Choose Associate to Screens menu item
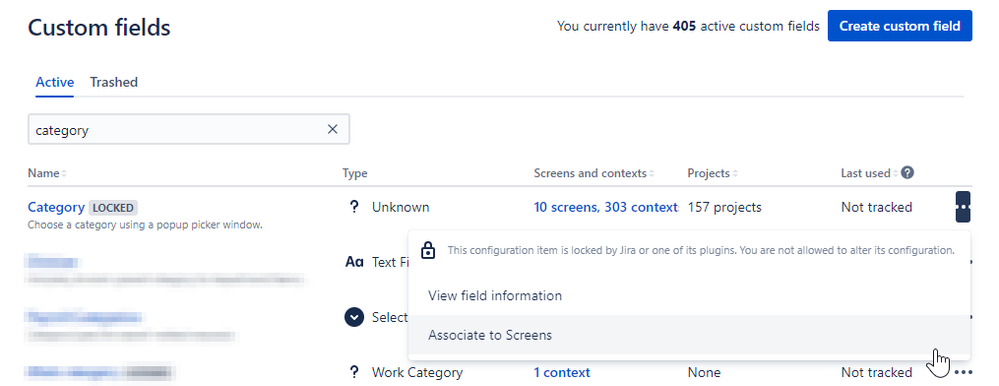999x386 pixels. pos(689,335)
